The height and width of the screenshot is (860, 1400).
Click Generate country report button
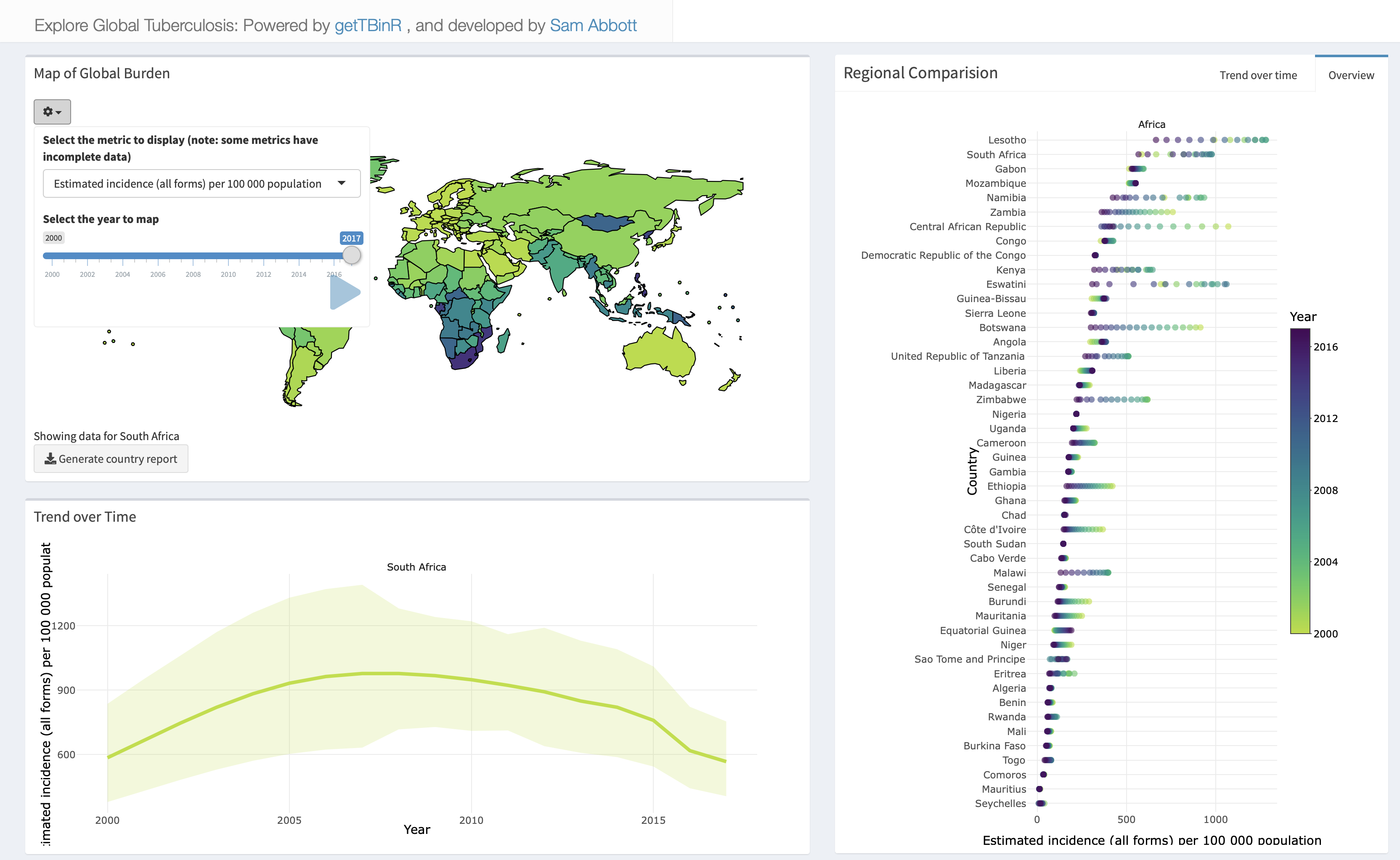(x=111, y=459)
